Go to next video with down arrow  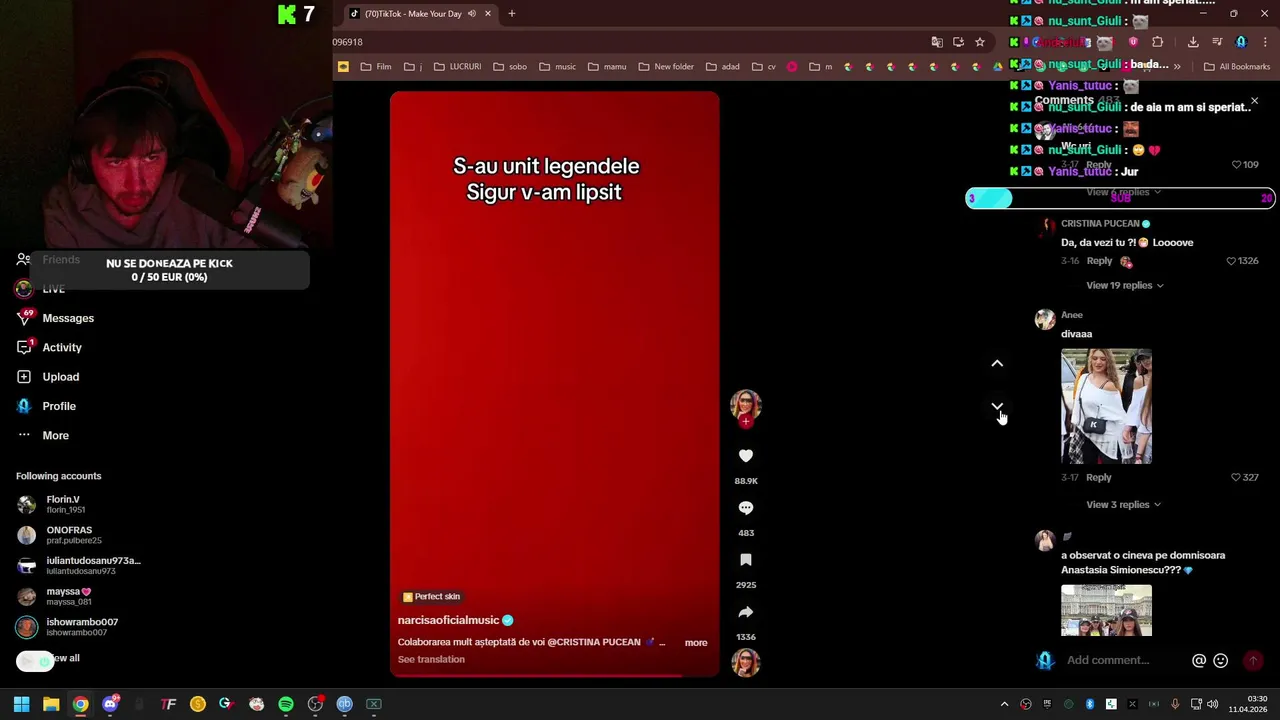point(997,406)
